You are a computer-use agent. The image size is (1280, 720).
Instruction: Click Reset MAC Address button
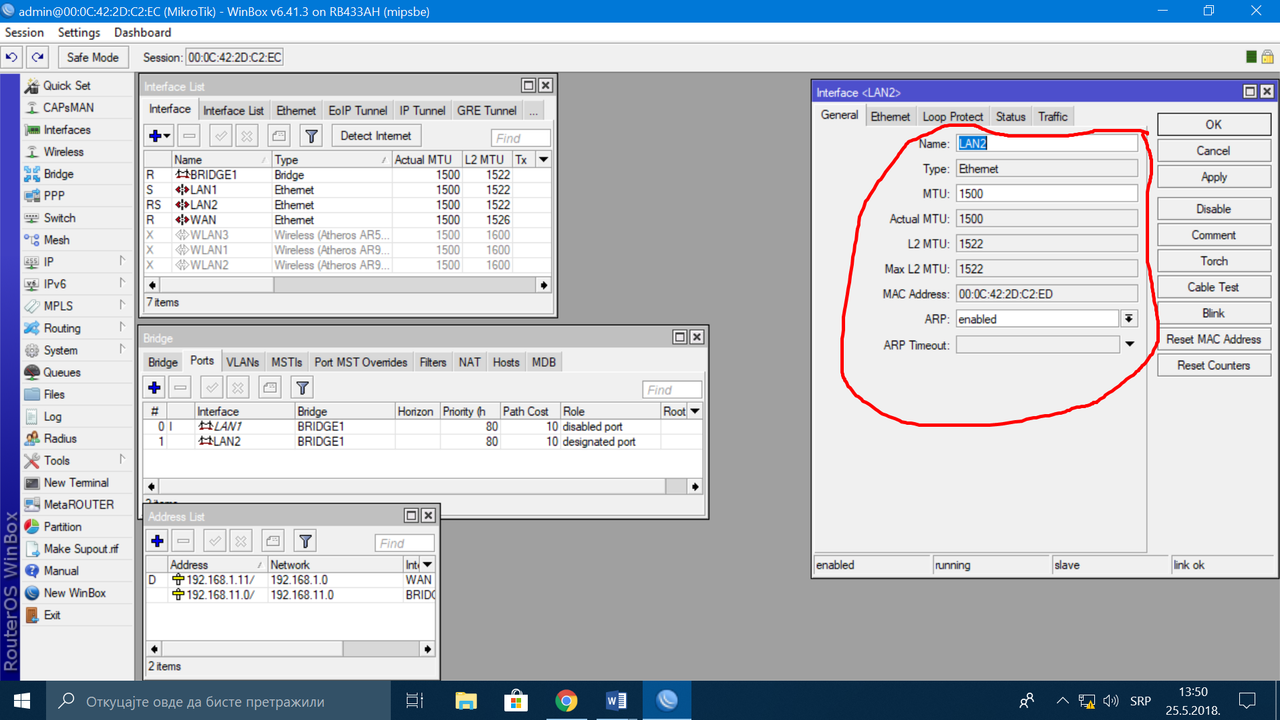[1213, 339]
